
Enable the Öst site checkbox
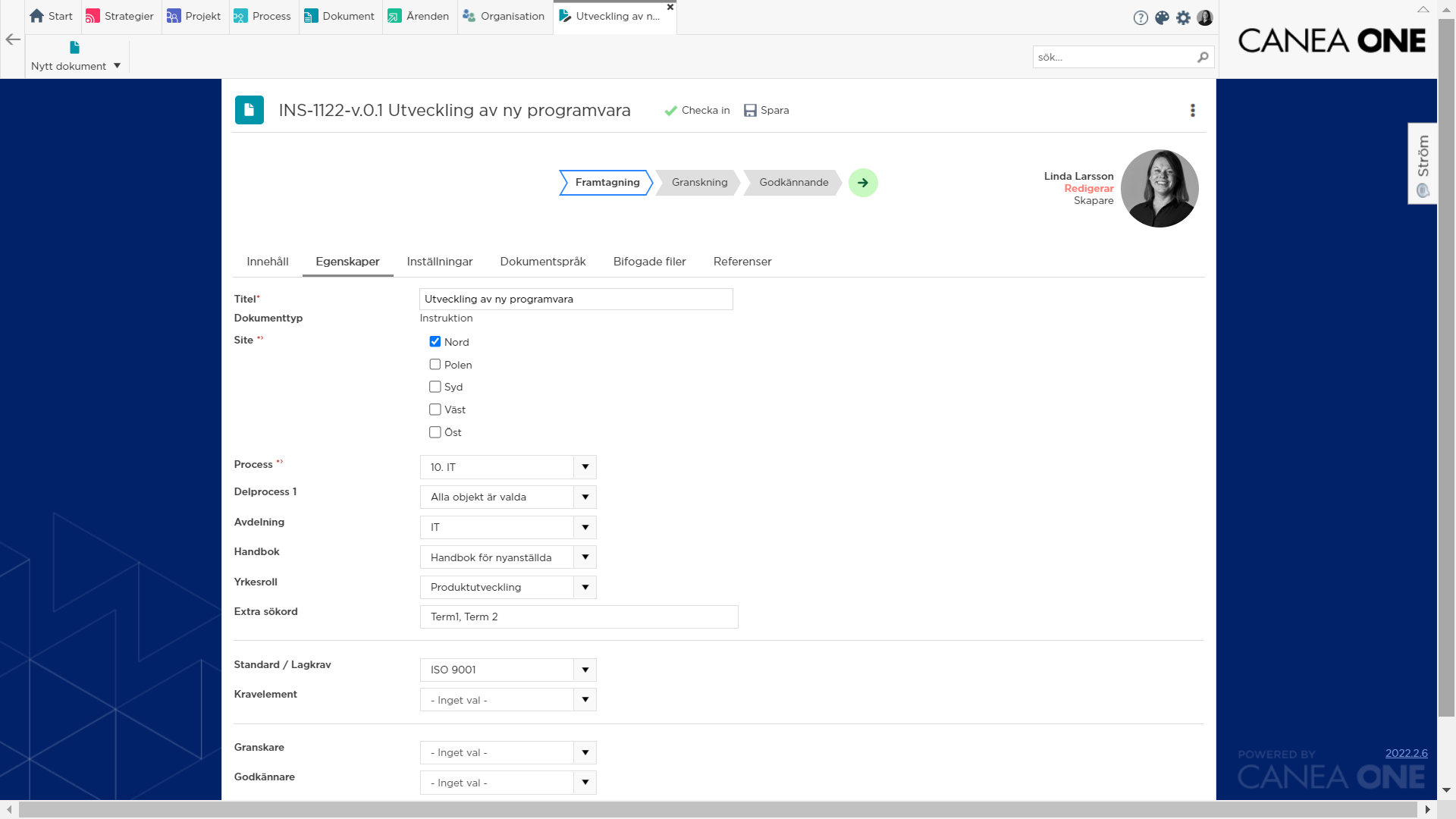(x=435, y=432)
